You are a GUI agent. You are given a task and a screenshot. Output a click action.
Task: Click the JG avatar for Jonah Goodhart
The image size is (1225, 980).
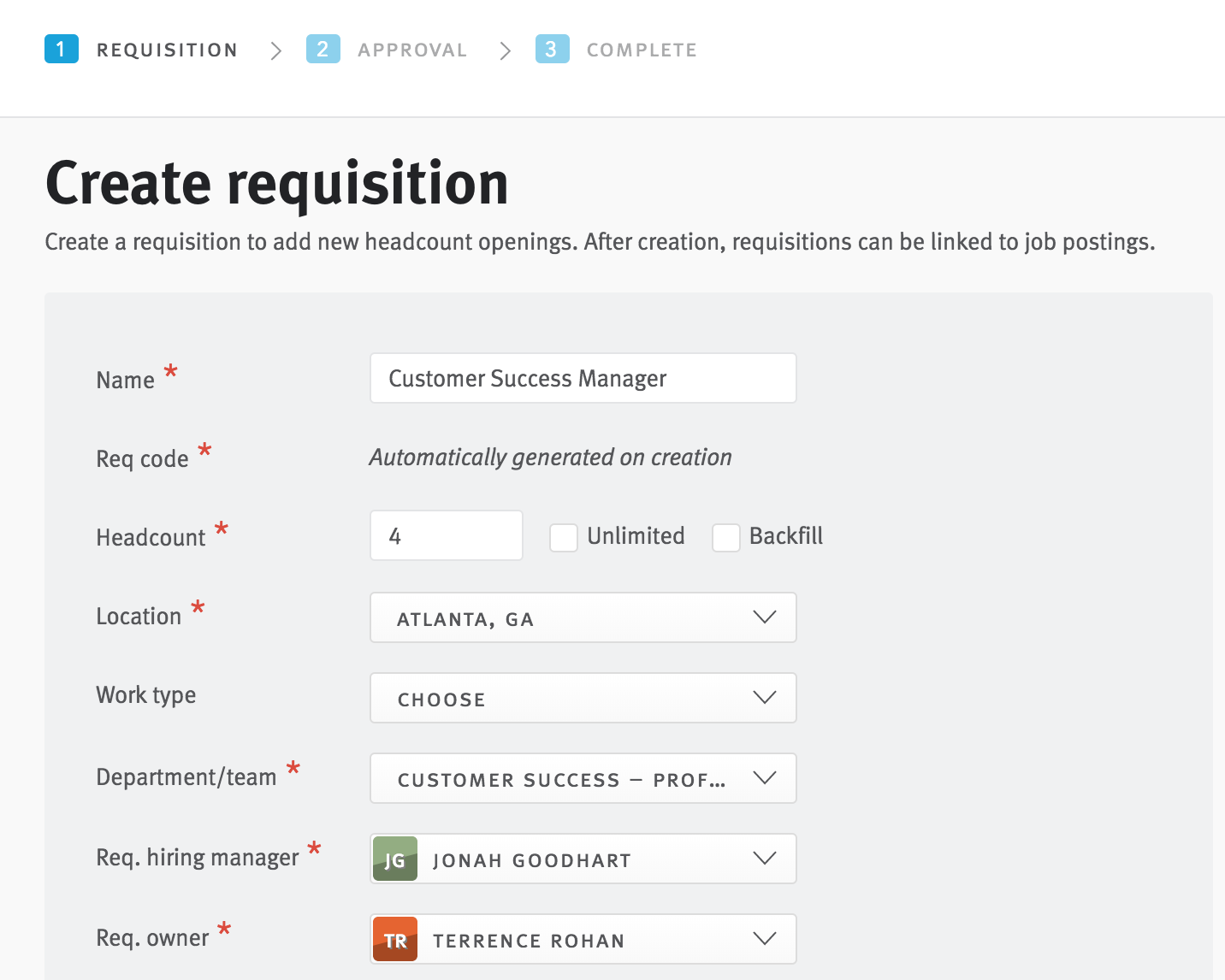pos(395,859)
